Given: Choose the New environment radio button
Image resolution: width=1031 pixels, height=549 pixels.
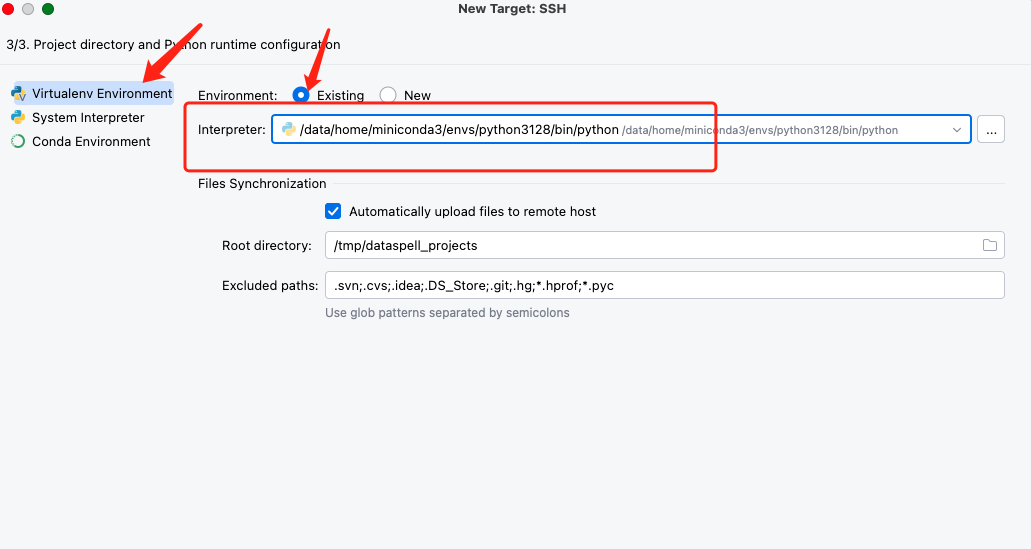Looking at the screenshot, I should [388, 95].
